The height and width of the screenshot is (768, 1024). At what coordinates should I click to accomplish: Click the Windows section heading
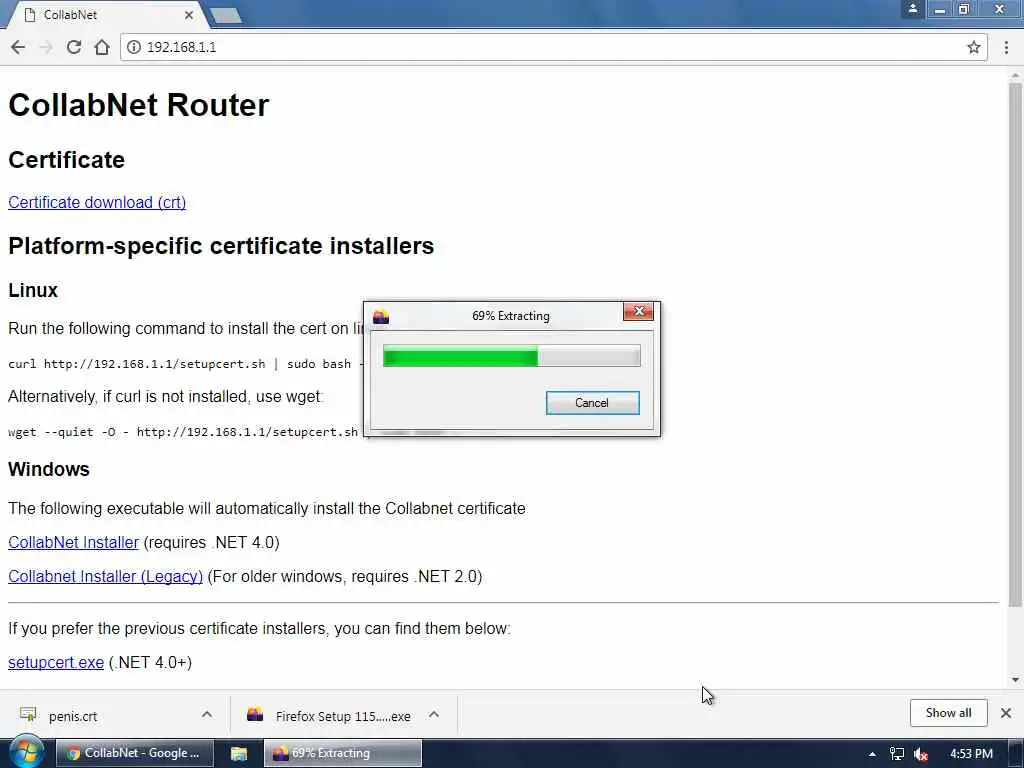(49, 470)
